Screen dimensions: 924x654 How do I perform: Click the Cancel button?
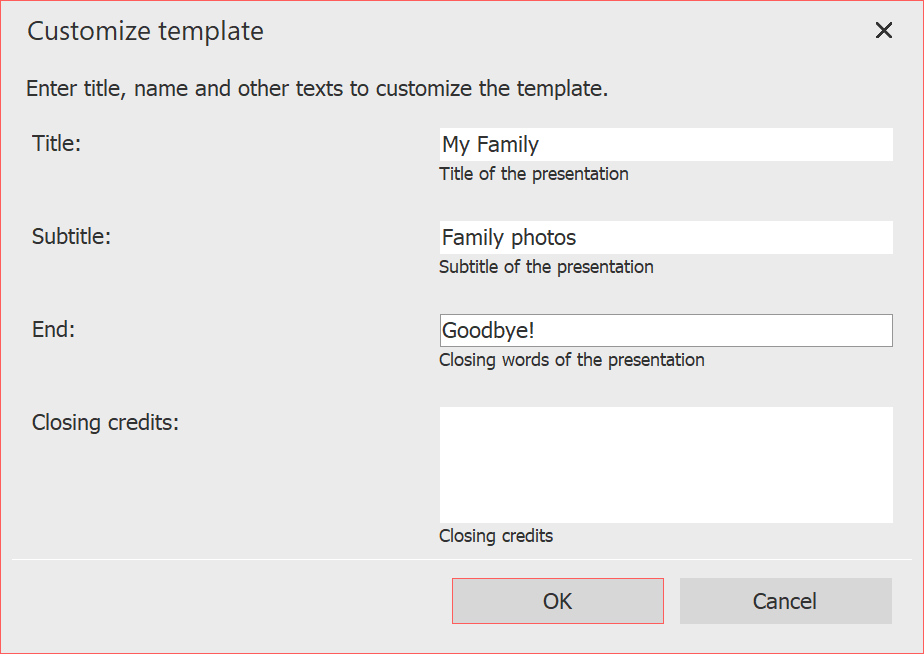785,600
